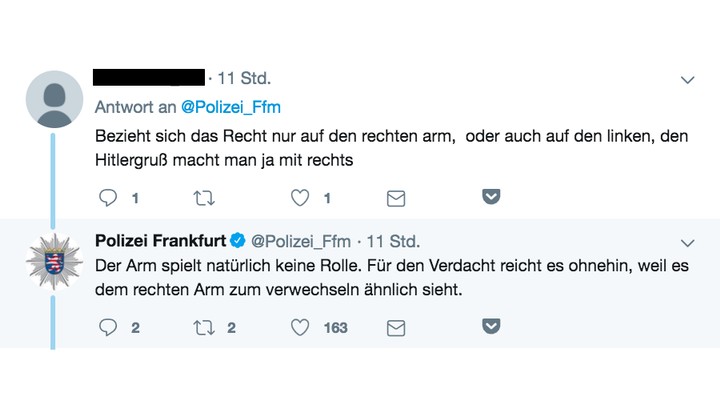Reply to Polizei Frankfurt's tweet

pyautogui.click(x=108, y=327)
